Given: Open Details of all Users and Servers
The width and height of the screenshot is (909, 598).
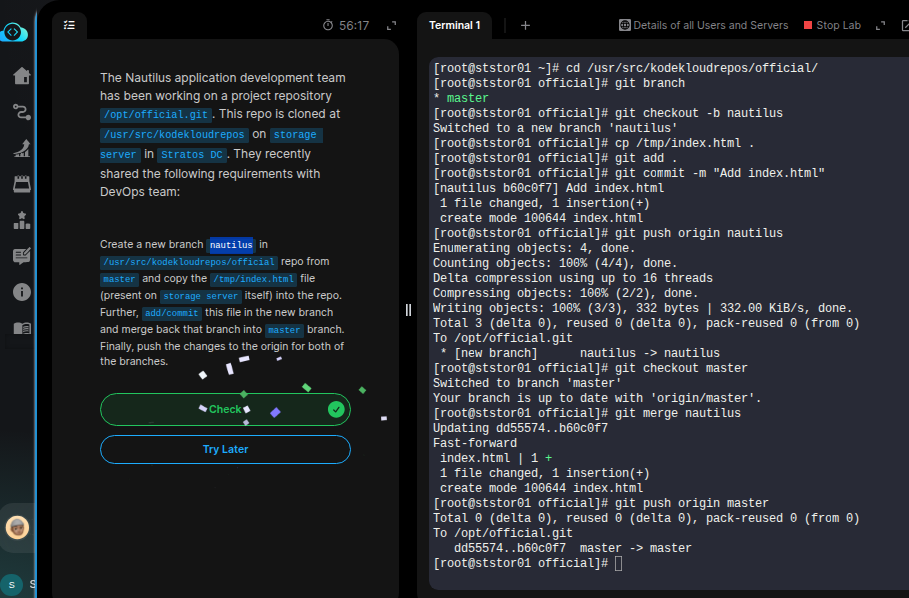Looking at the screenshot, I should click(703, 25).
